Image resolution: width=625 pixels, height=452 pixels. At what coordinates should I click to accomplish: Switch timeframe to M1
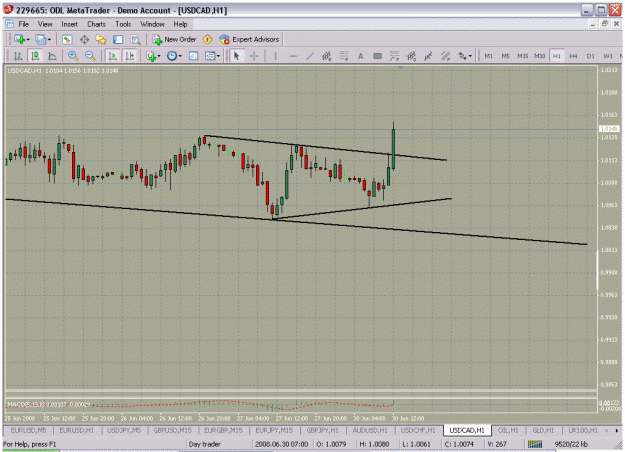click(488, 56)
